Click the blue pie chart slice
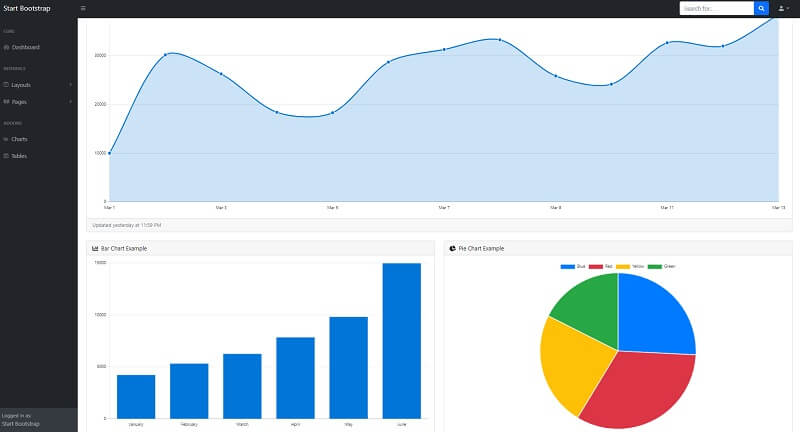This screenshot has width=800, height=432. [x=653, y=316]
